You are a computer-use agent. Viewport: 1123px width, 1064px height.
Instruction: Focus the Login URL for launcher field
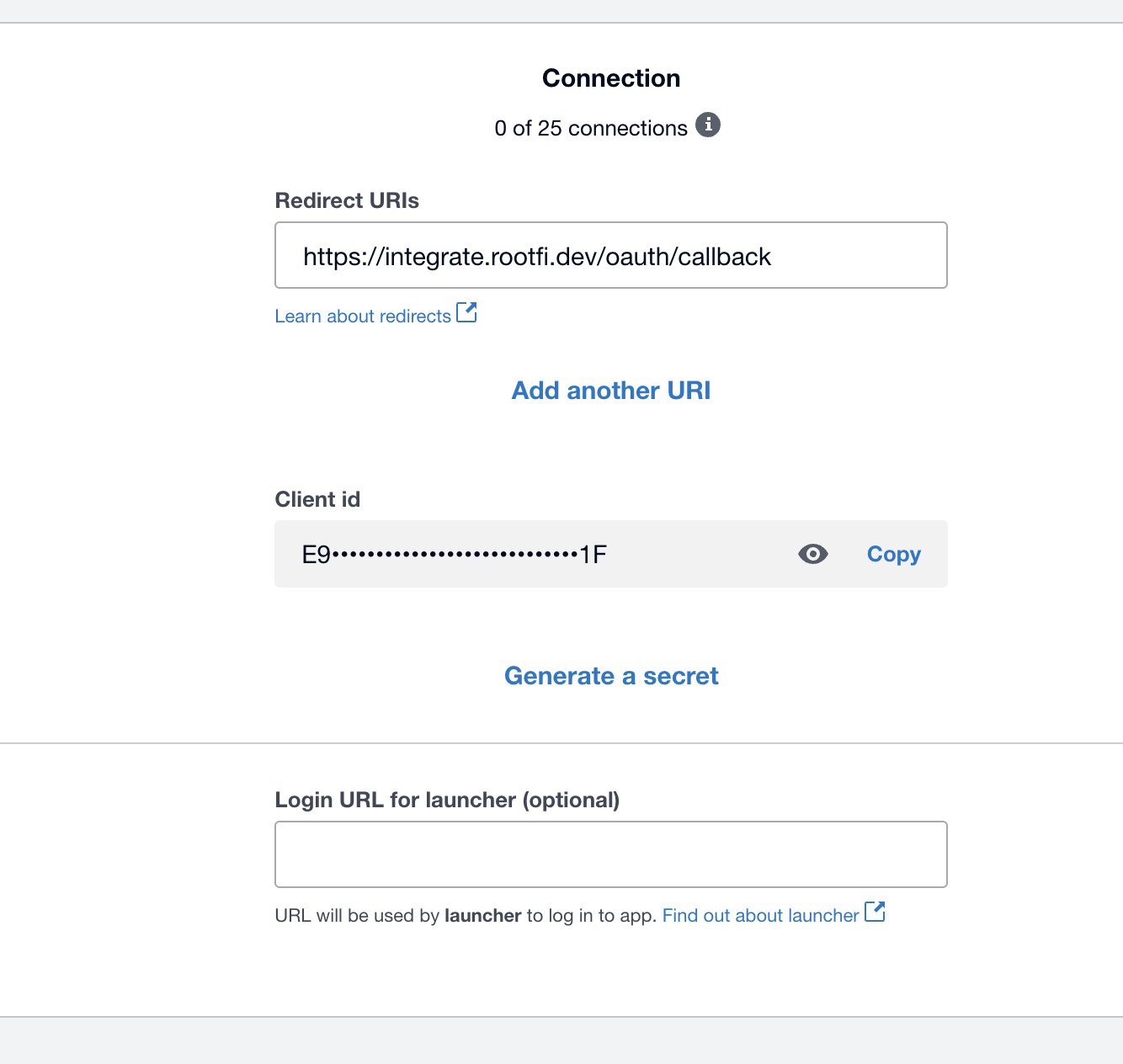coord(610,854)
